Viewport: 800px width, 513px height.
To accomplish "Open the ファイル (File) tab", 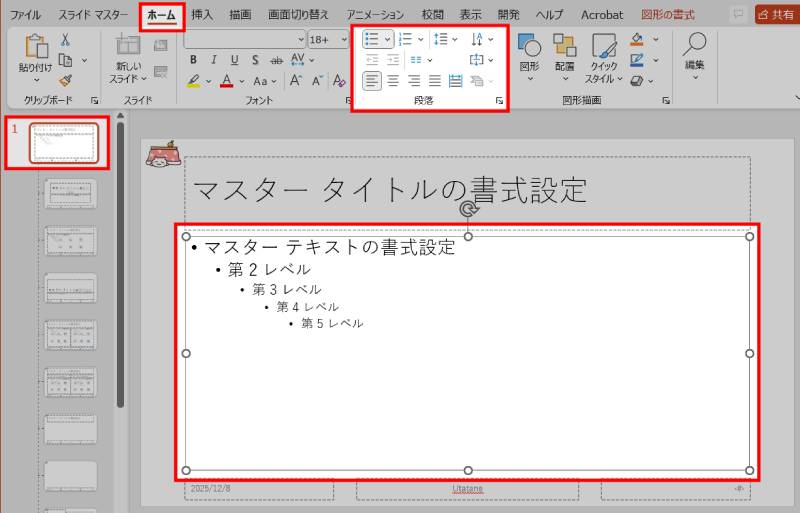I will point(26,15).
